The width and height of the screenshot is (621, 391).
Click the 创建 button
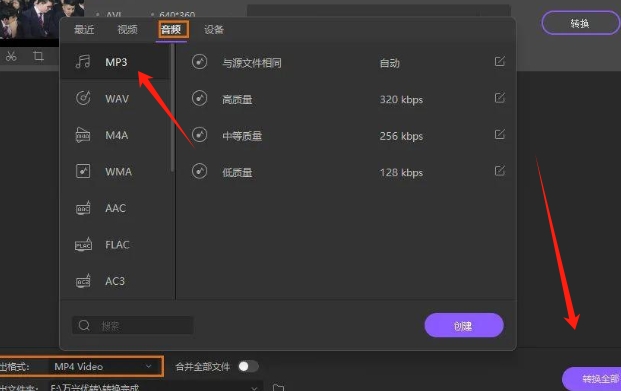tap(464, 325)
